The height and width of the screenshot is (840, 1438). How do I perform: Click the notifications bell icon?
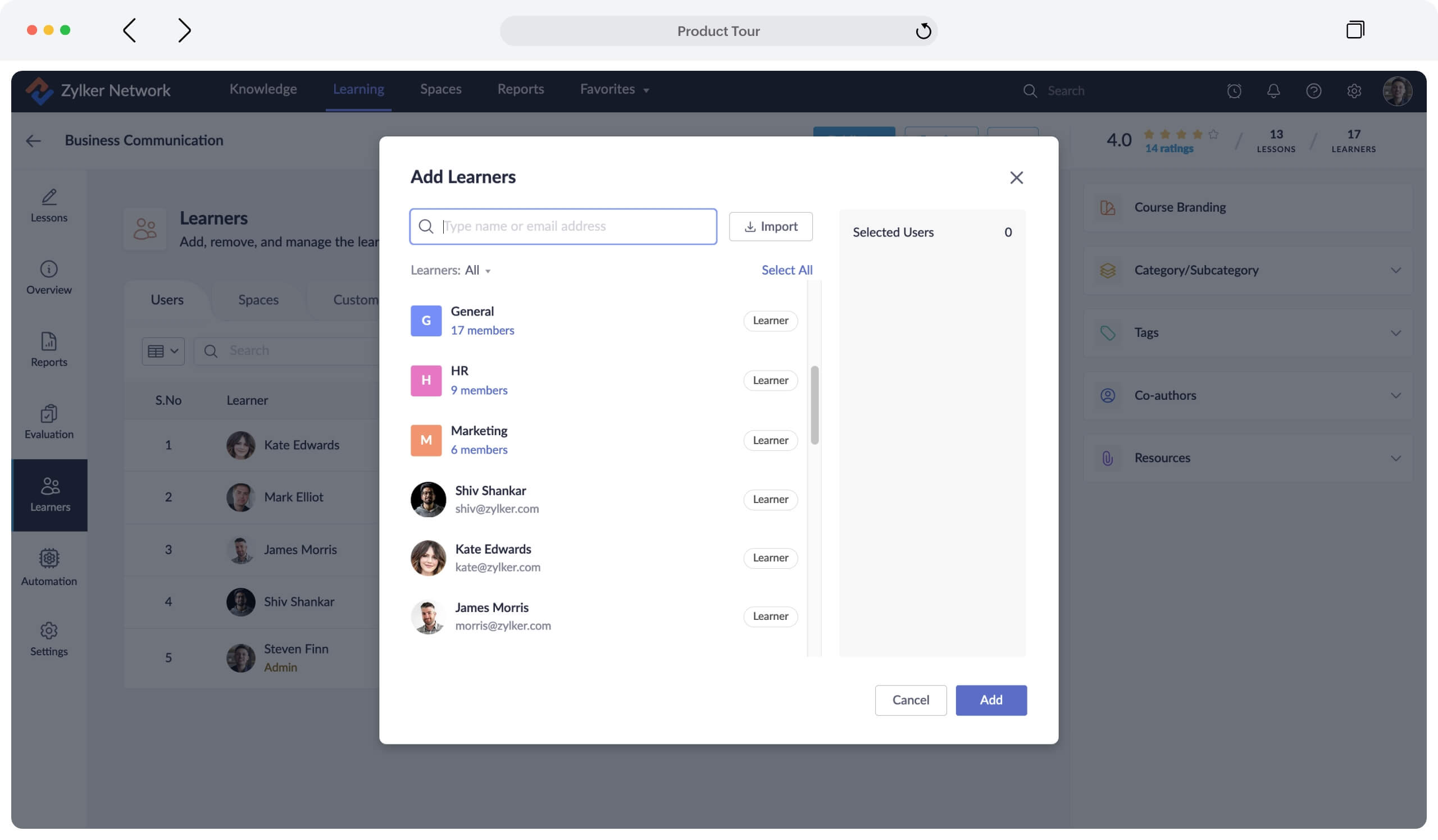point(1273,90)
